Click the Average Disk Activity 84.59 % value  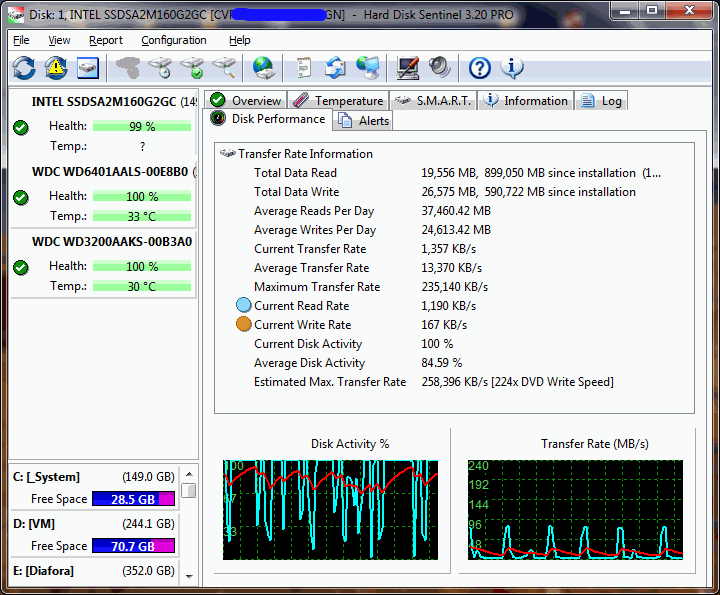[442, 363]
